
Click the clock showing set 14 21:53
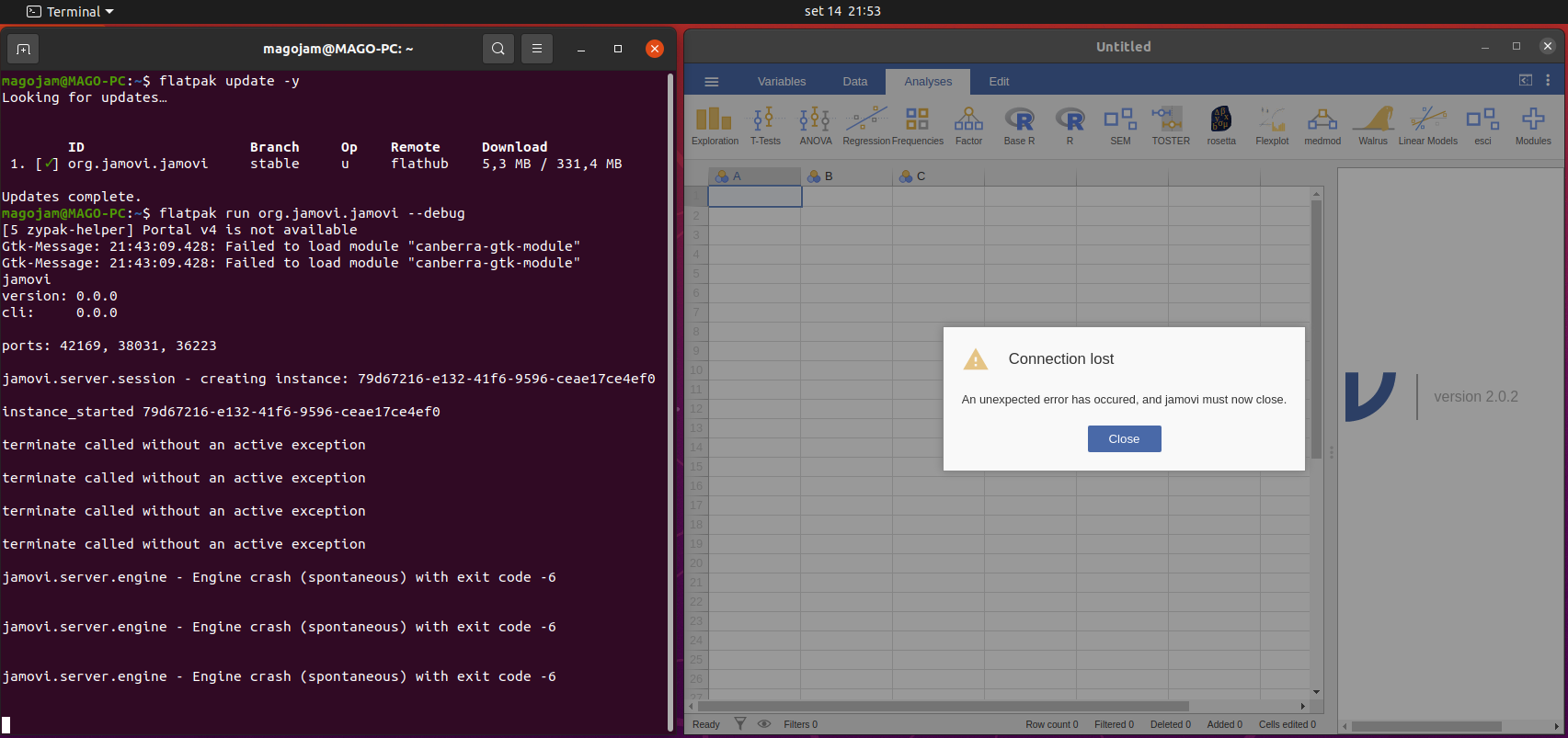point(842,11)
